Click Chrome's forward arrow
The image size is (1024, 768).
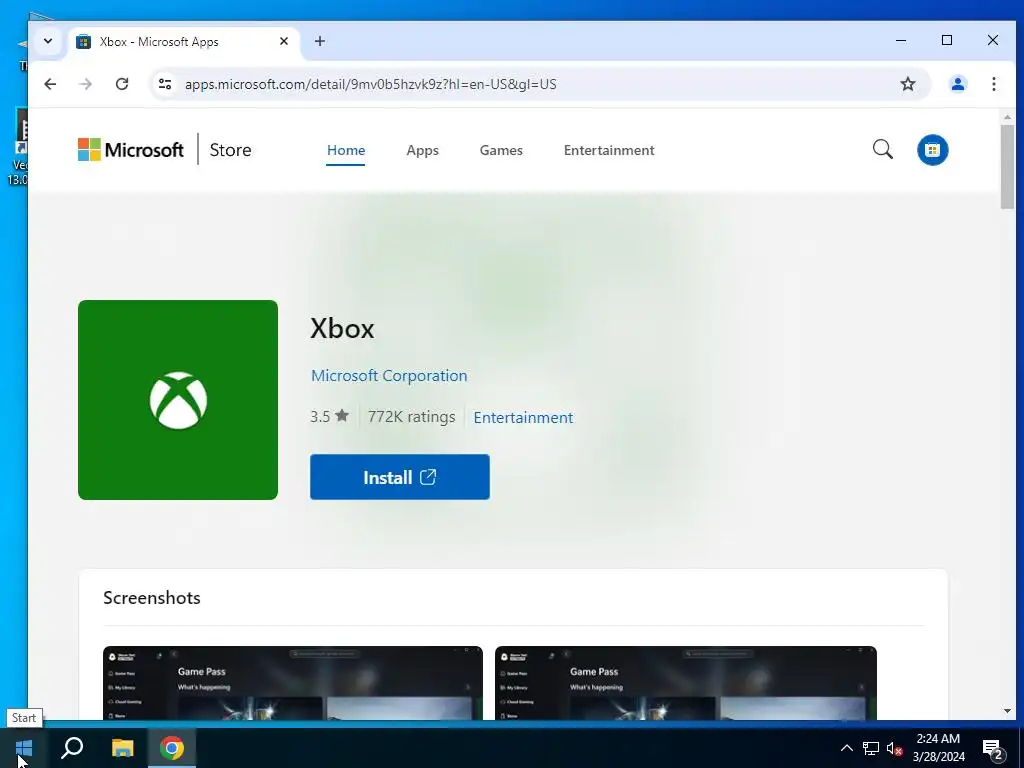tap(86, 84)
